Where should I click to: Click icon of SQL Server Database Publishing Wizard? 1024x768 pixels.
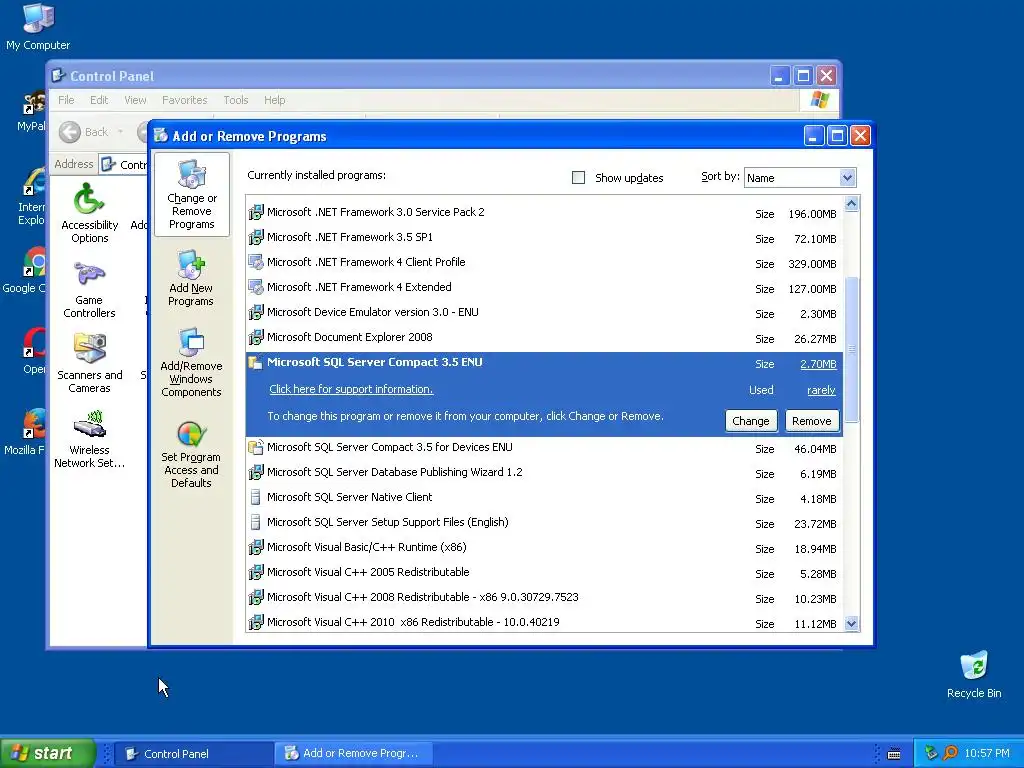[x=256, y=472]
